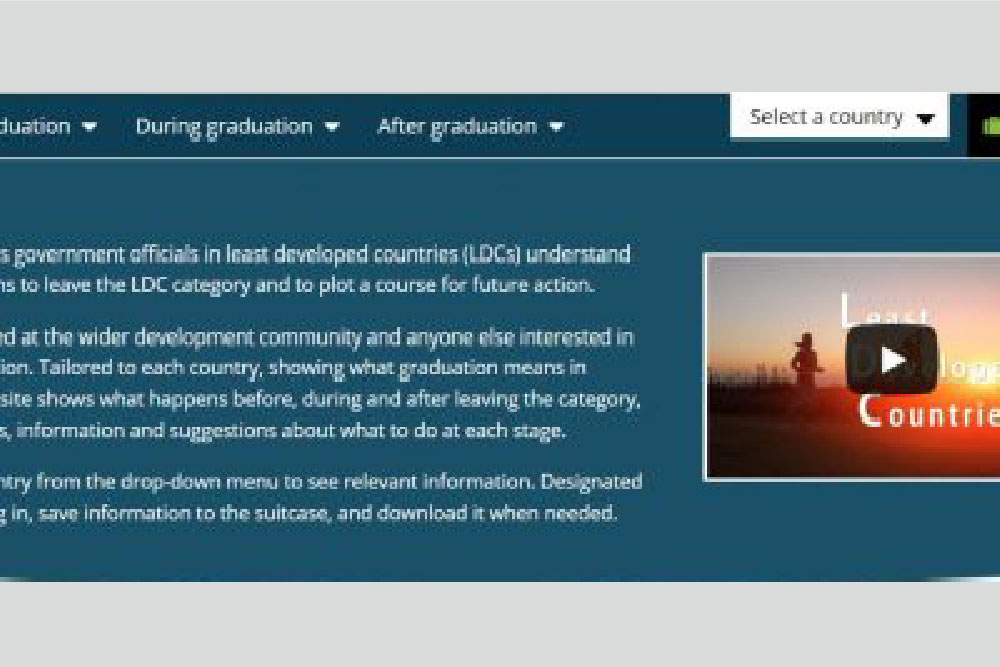The width and height of the screenshot is (1000, 667).
Task: Open the green suitcase icon
Action: pos(990,126)
